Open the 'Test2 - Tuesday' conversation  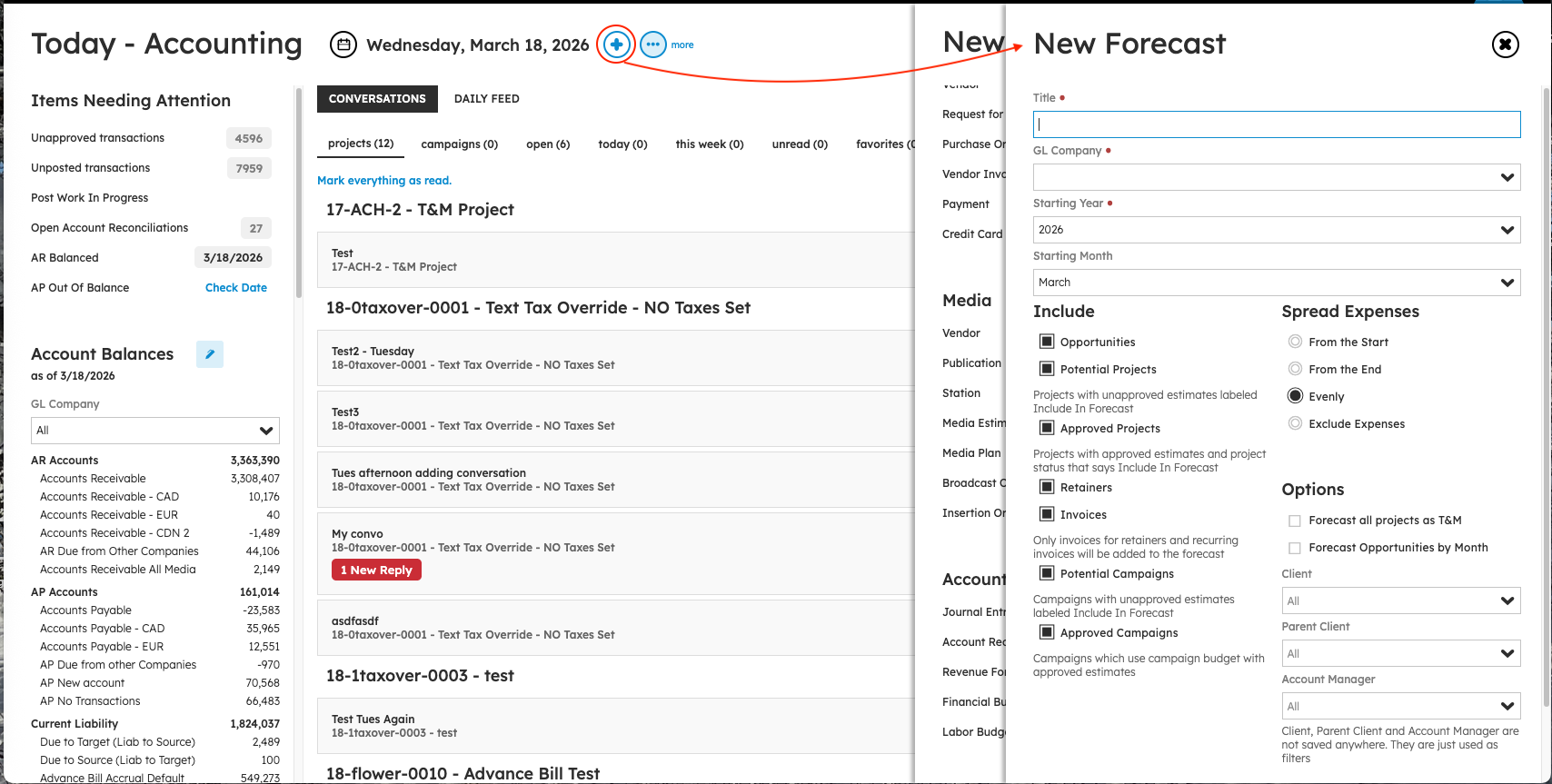(615, 358)
